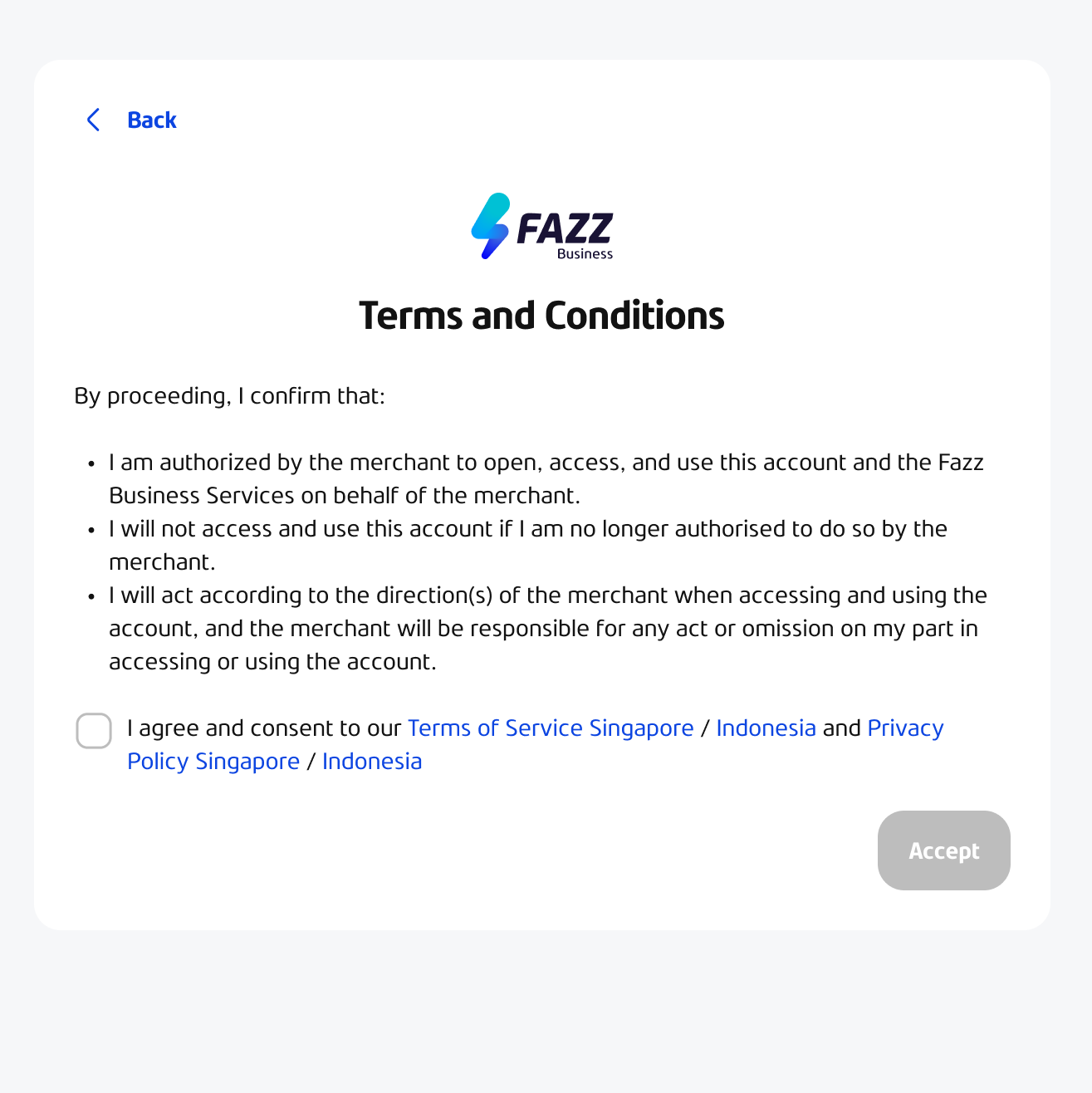Open the Indonesia privacy policy link
Screen dimensions: 1092x1093
(x=372, y=762)
